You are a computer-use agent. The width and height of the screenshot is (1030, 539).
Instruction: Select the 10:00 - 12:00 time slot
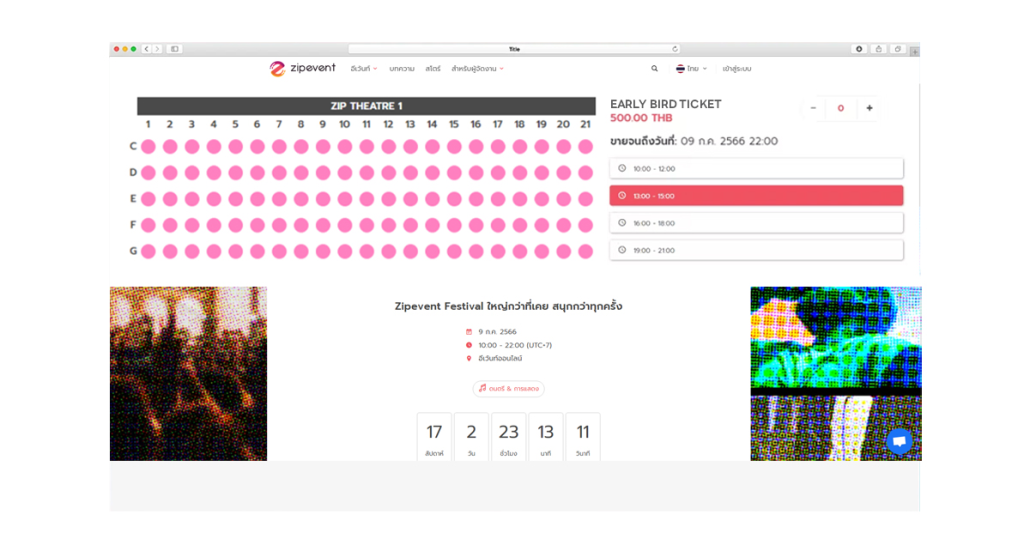pyautogui.click(x=756, y=168)
